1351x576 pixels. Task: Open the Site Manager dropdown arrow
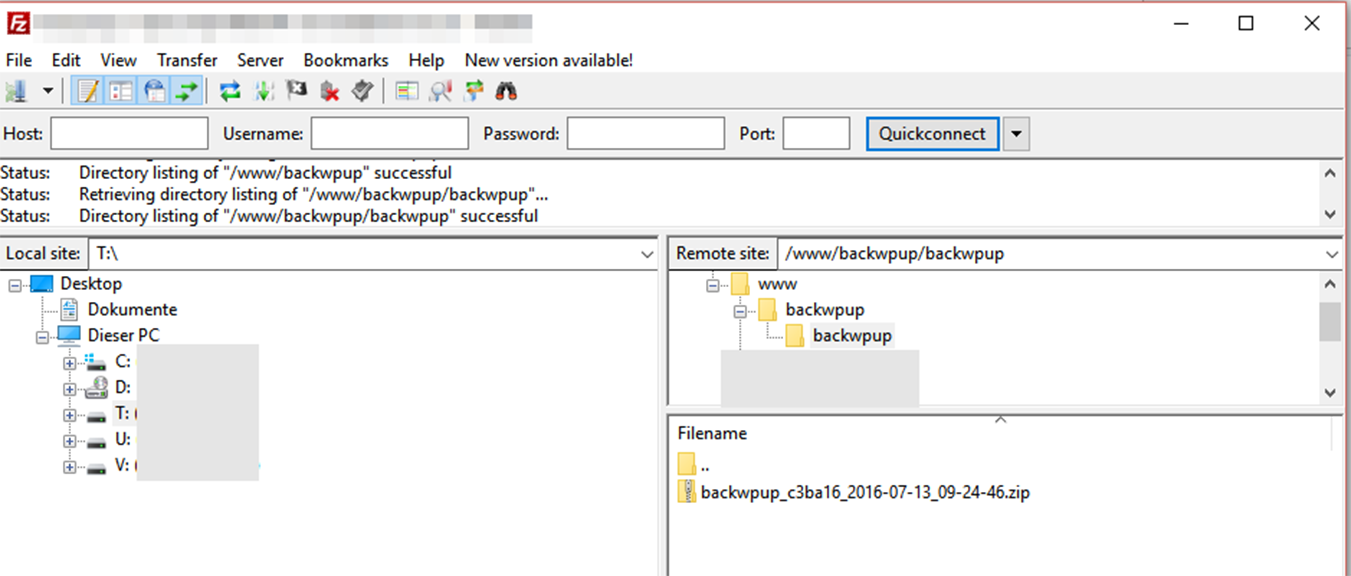point(47,91)
